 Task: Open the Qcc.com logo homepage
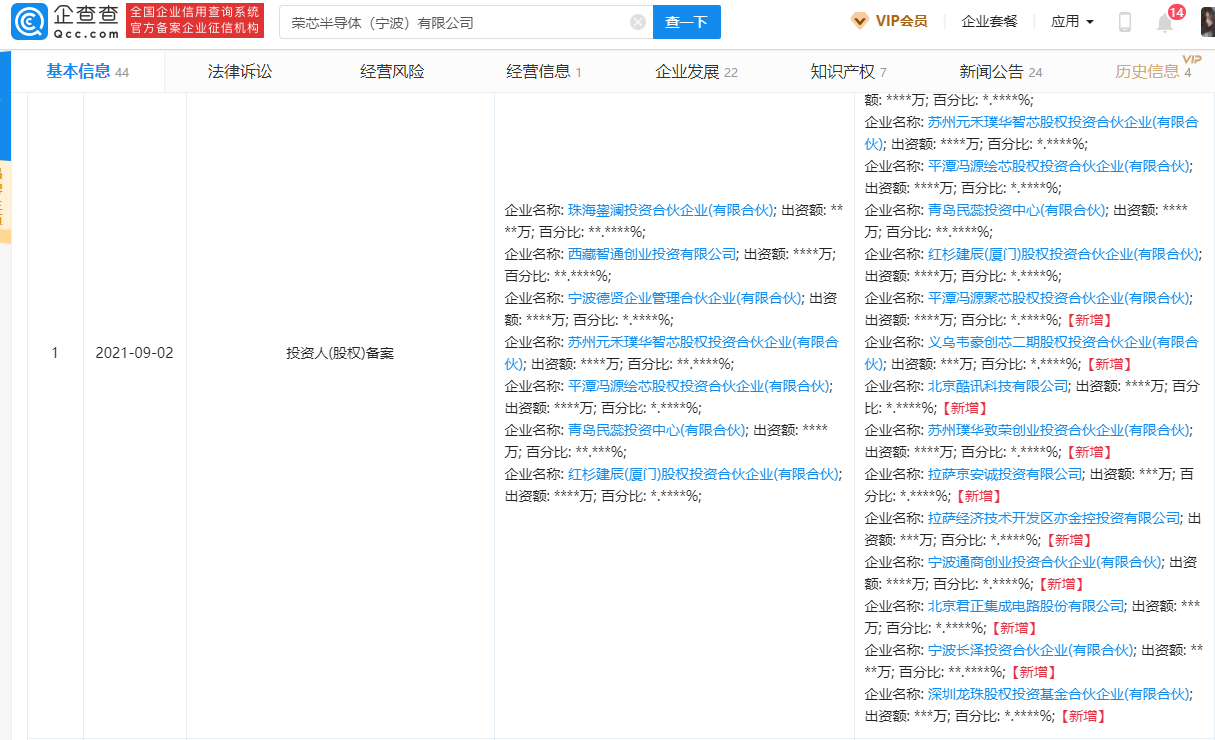pyautogui.click(x=65, y=21)
